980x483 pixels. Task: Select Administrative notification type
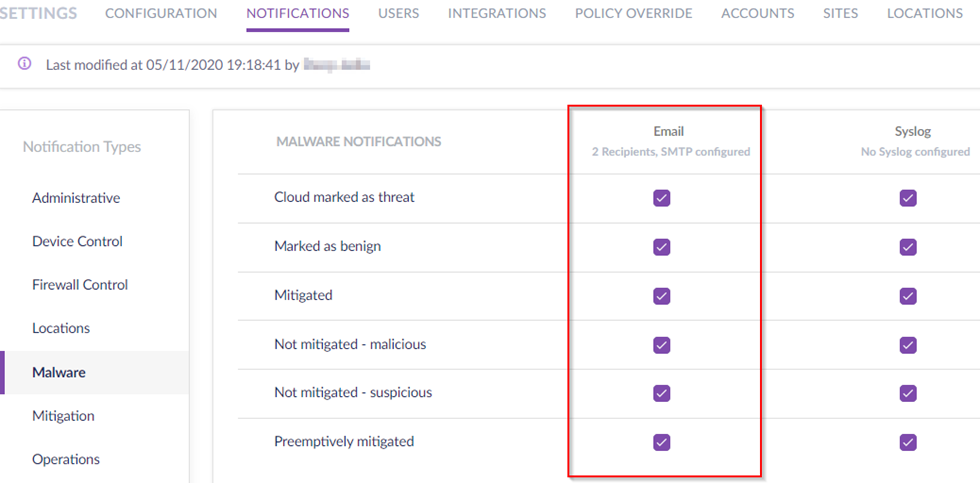coord(76,198)
